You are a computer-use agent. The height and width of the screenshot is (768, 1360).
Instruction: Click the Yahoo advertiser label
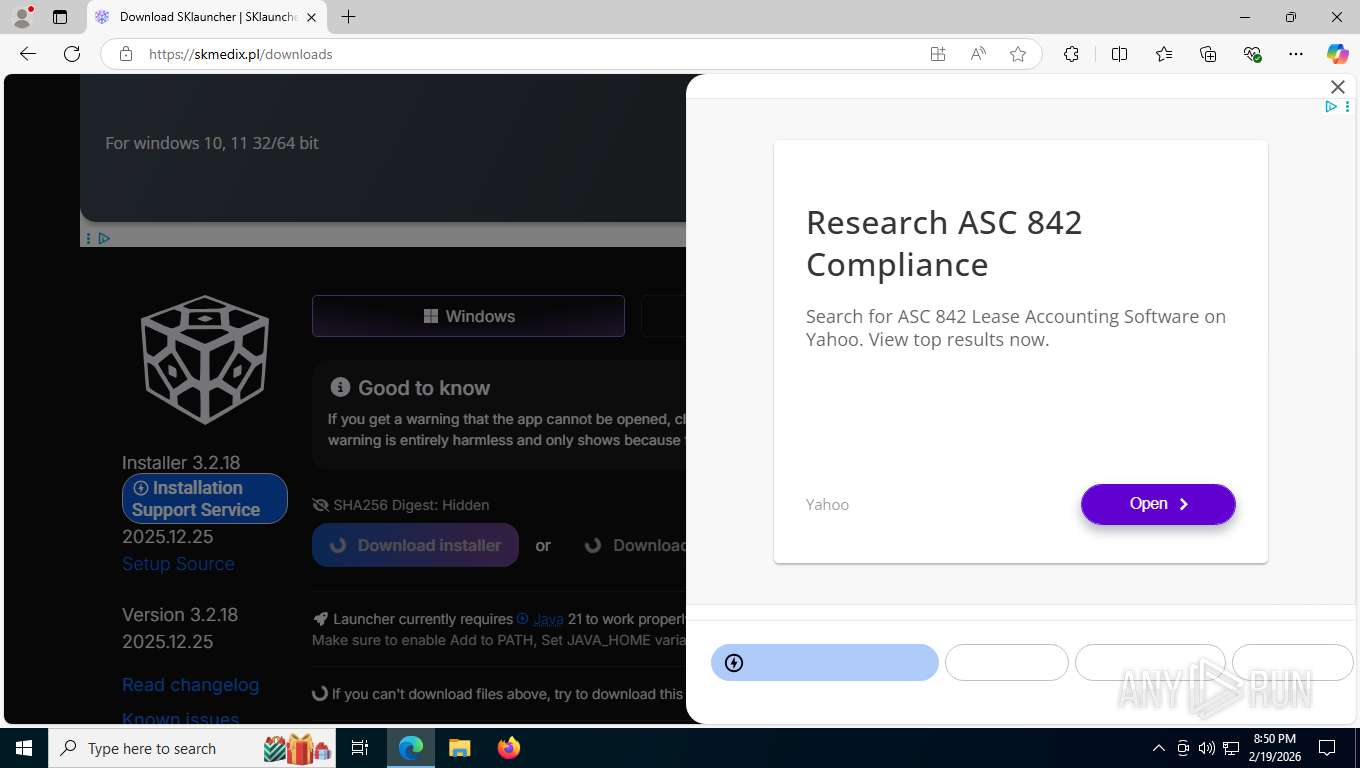point(827,505)
